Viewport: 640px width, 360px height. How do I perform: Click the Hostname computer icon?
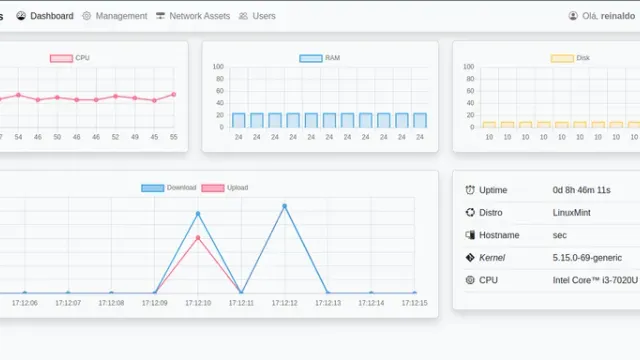(x=470, y=235)
